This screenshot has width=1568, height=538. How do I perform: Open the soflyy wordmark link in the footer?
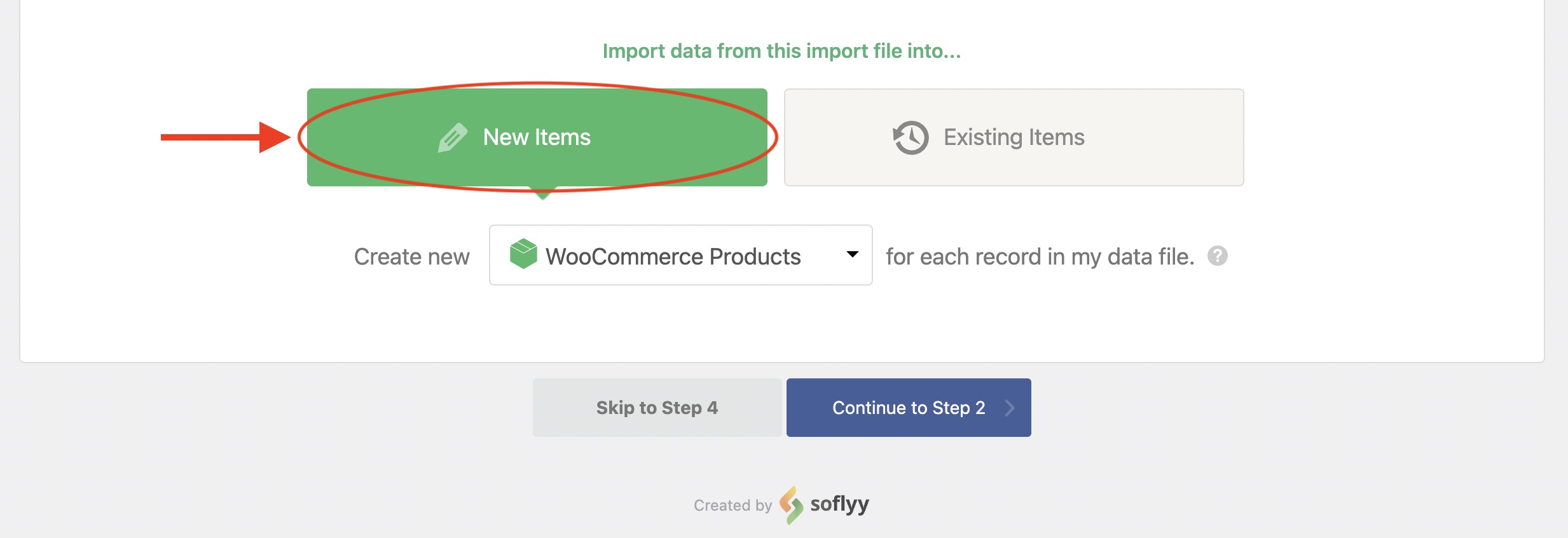pos(839,504)
